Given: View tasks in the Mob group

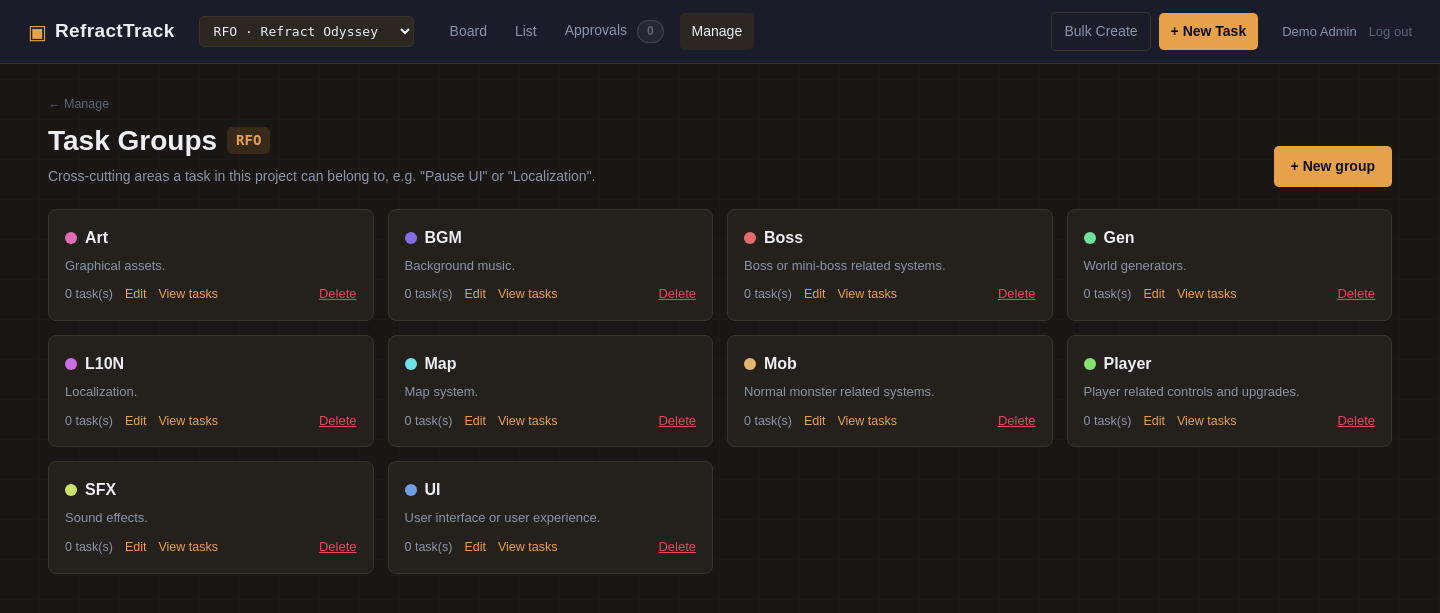Looking at the screenshot, I should point(867,421).
